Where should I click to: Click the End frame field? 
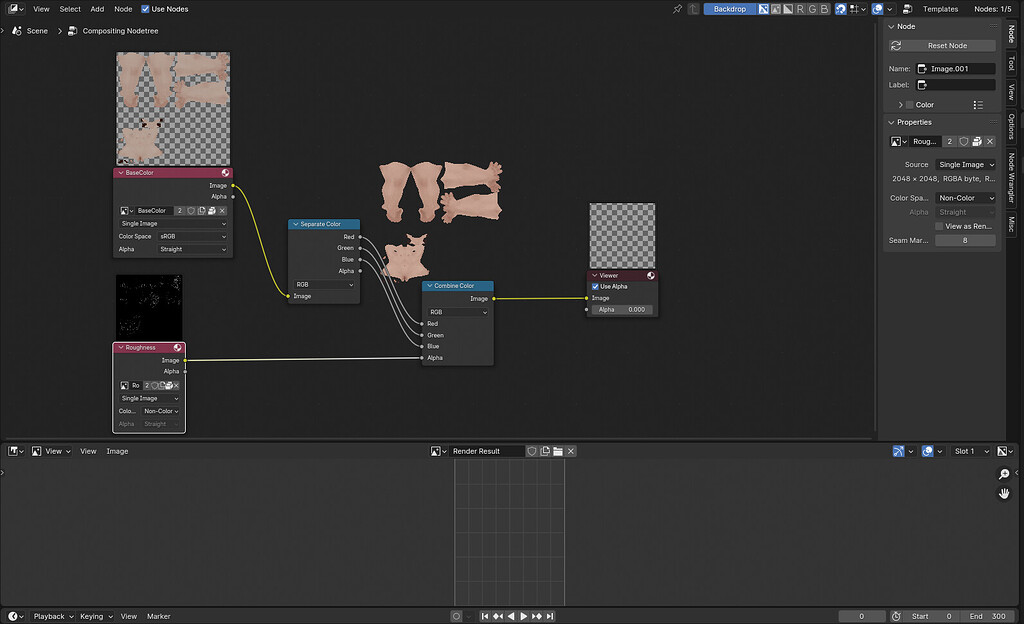987,616
